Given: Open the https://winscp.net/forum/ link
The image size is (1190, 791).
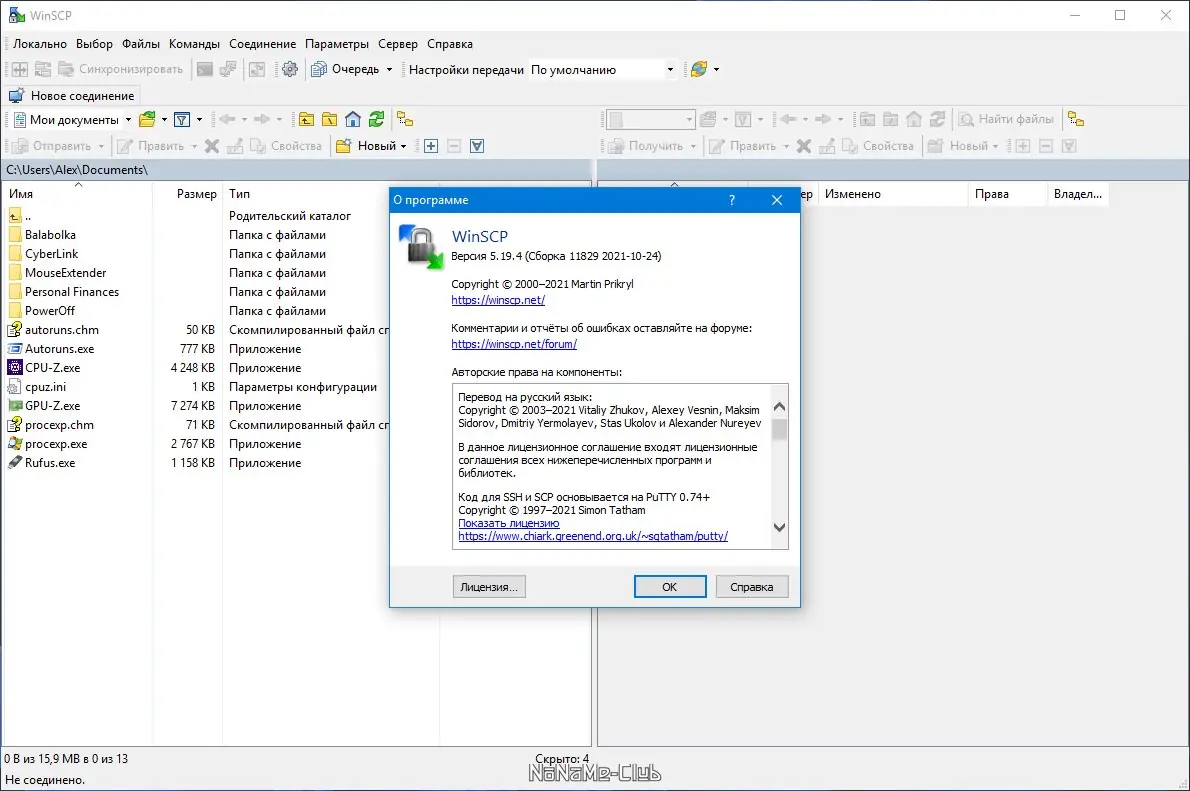Looking at the screenshot, I should click(514, 344).
